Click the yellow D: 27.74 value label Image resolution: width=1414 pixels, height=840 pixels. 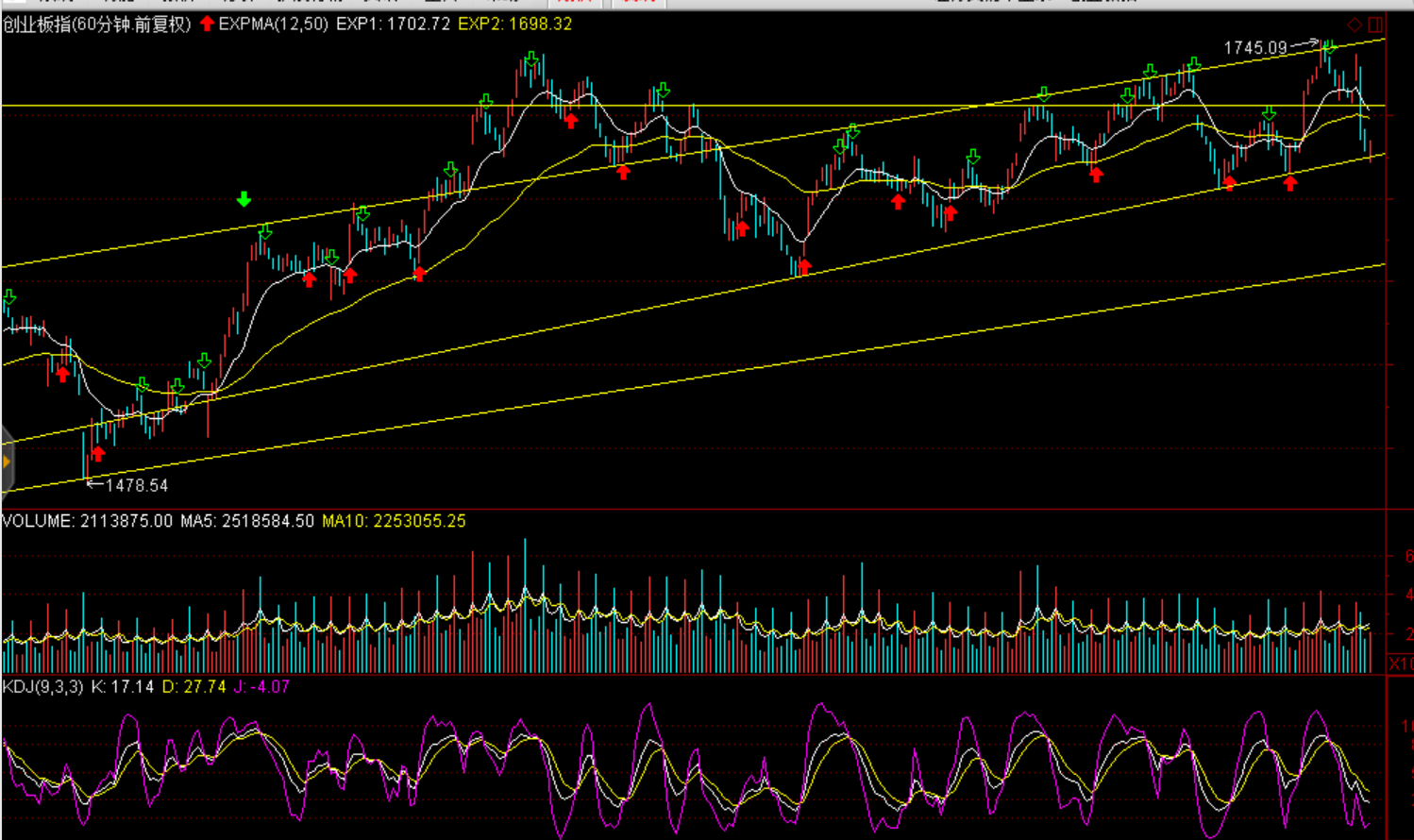coord(194,687)
